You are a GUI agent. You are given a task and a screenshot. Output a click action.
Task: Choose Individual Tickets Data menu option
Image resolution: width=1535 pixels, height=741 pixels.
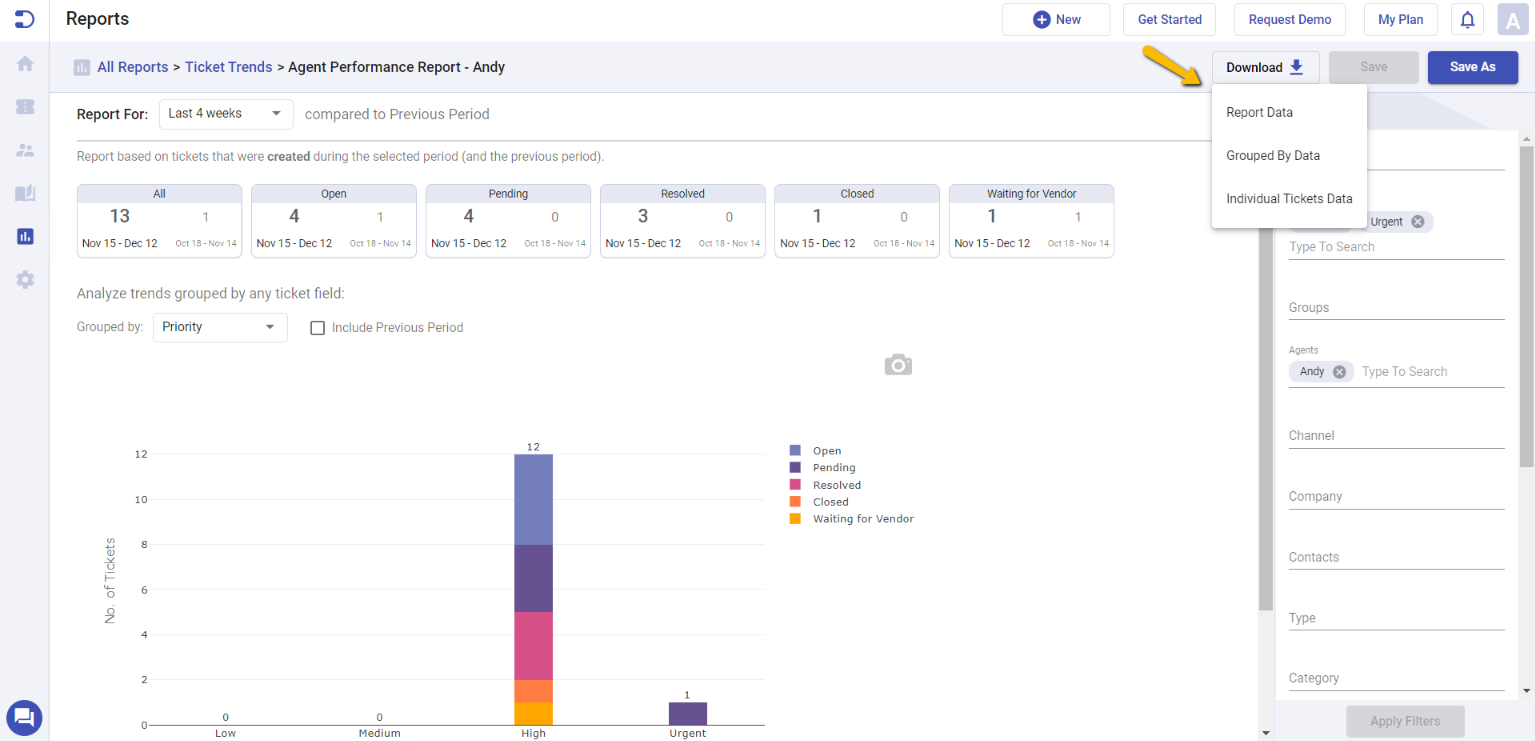(1289, 198)
